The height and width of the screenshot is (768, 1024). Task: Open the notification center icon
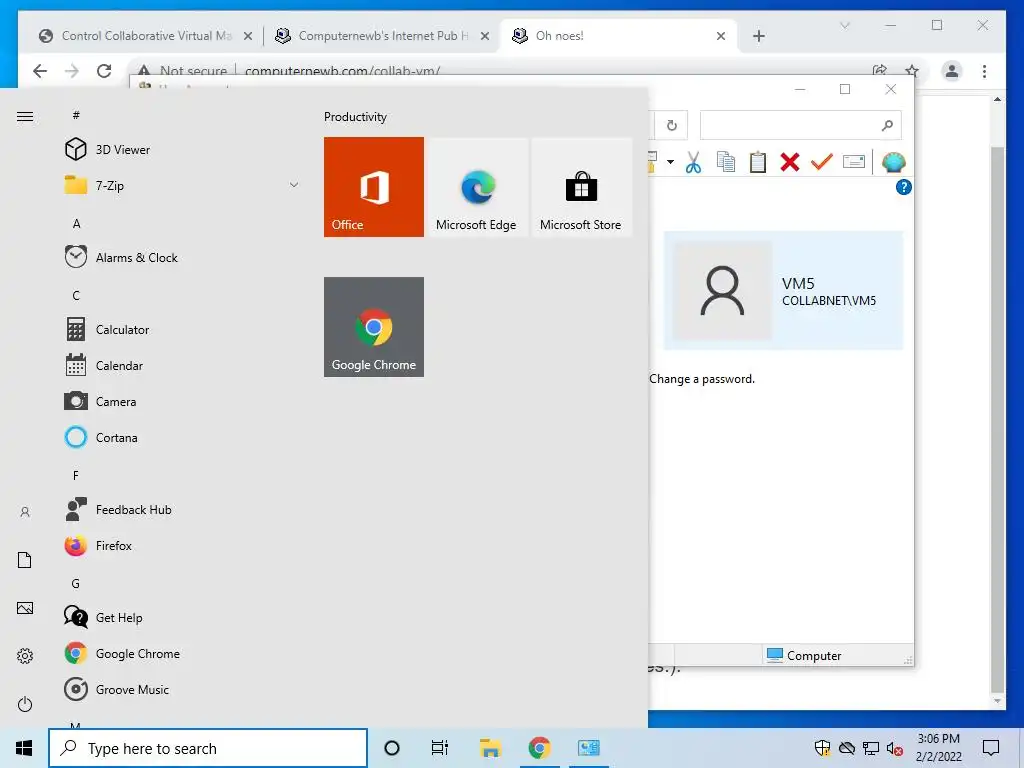click(x=991, y=748)
